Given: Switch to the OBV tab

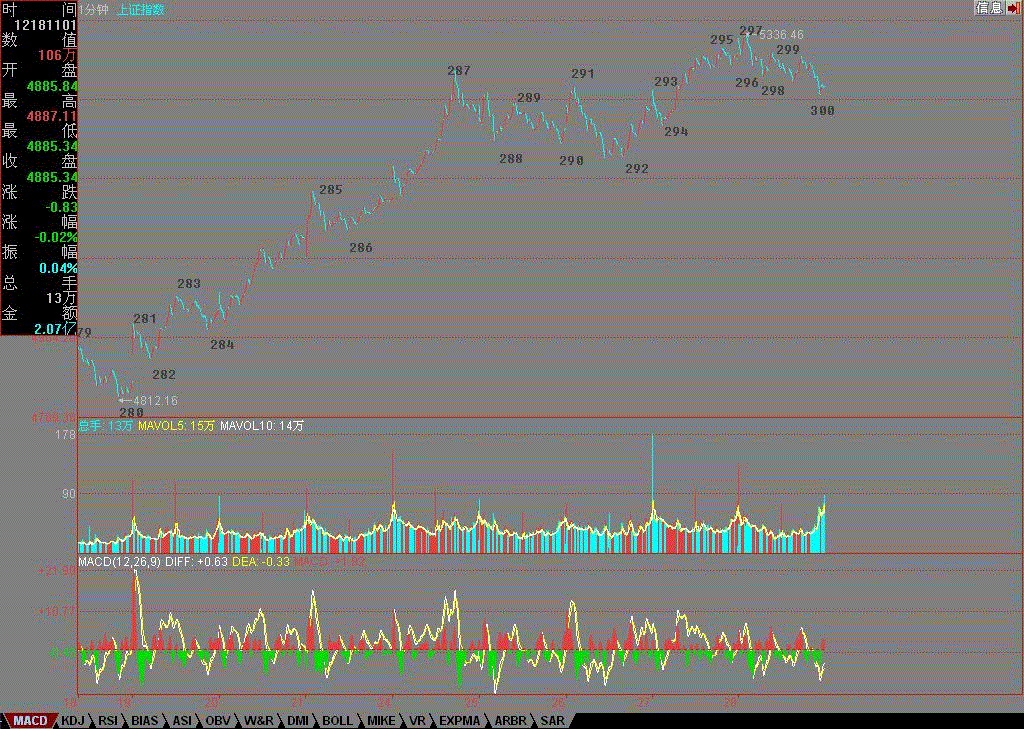Looking at the screenshot, I should point(217,720).
